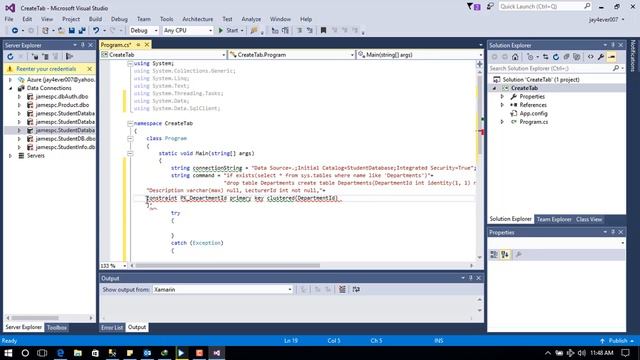Toggle Alphabetical sort in Properties panel

pyautogui.click(x=505, y=255)
